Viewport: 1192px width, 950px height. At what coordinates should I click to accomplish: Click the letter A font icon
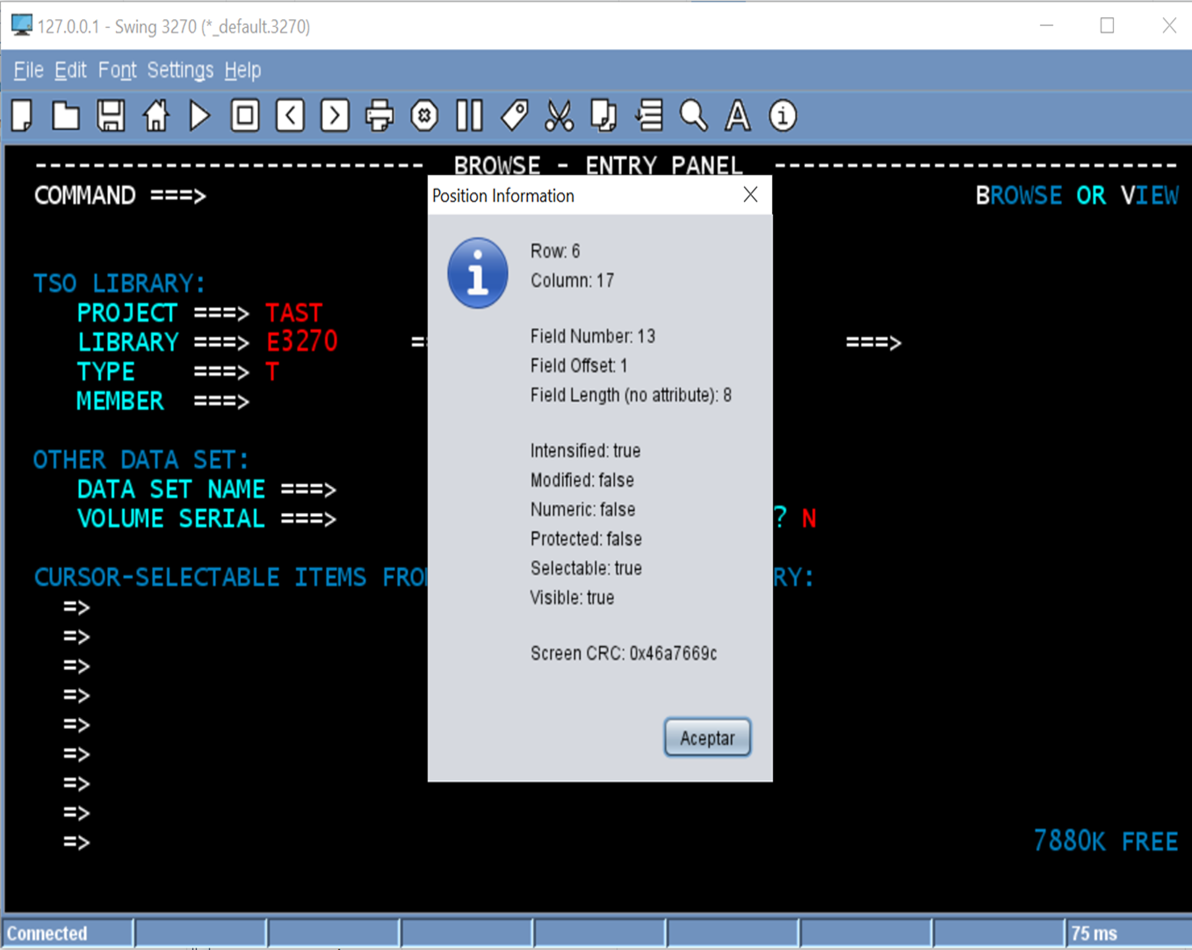click(x=738, y=116)
